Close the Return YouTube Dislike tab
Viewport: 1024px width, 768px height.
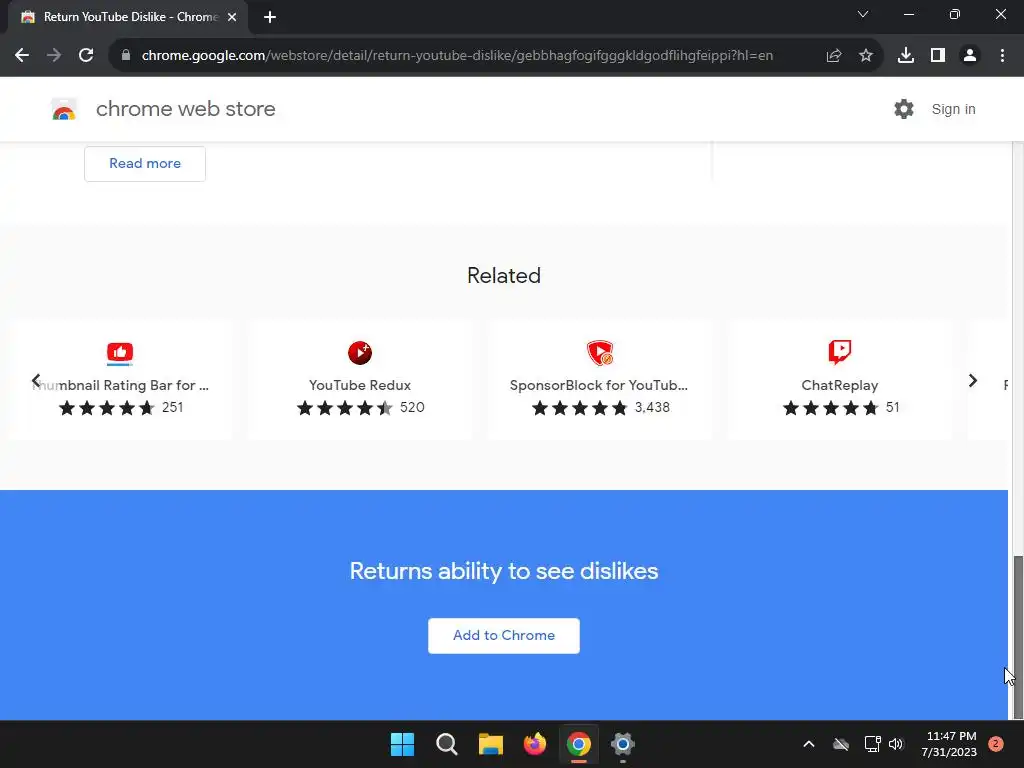coord(232,18)
